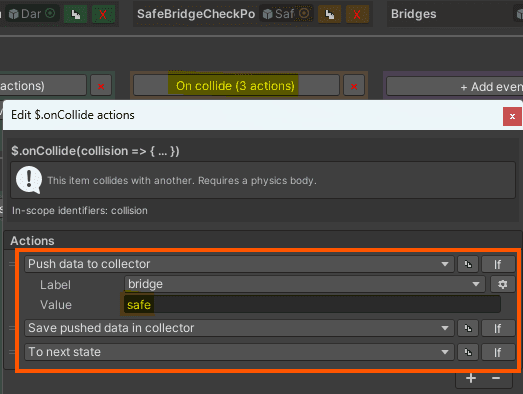Copy the Save pushed data action
The width and height of the screenshot is (523, 394).
point(468,328)
